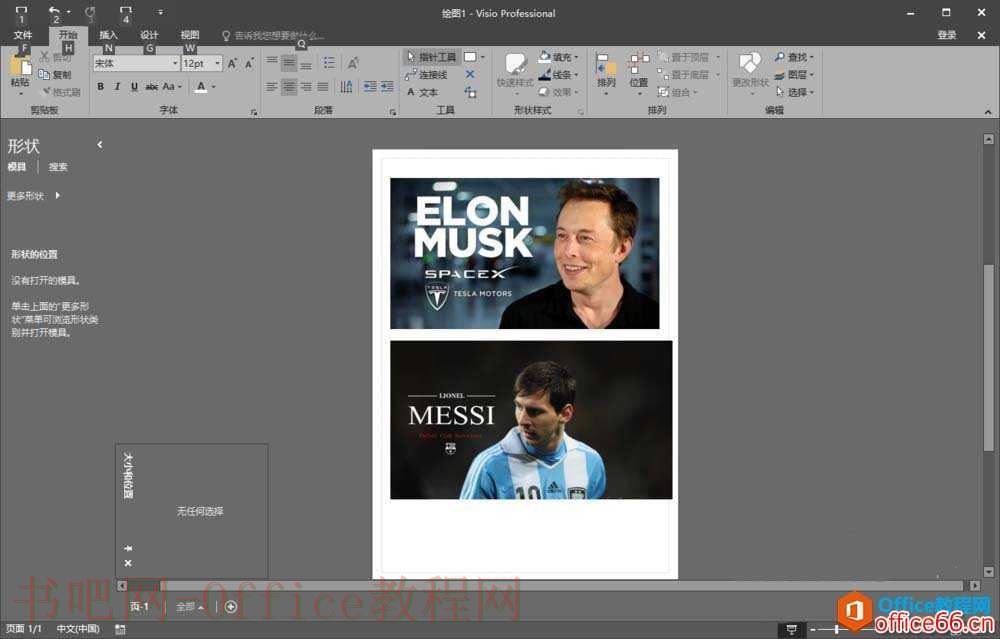Select the 页-1 page tab

tap(140, 606)
